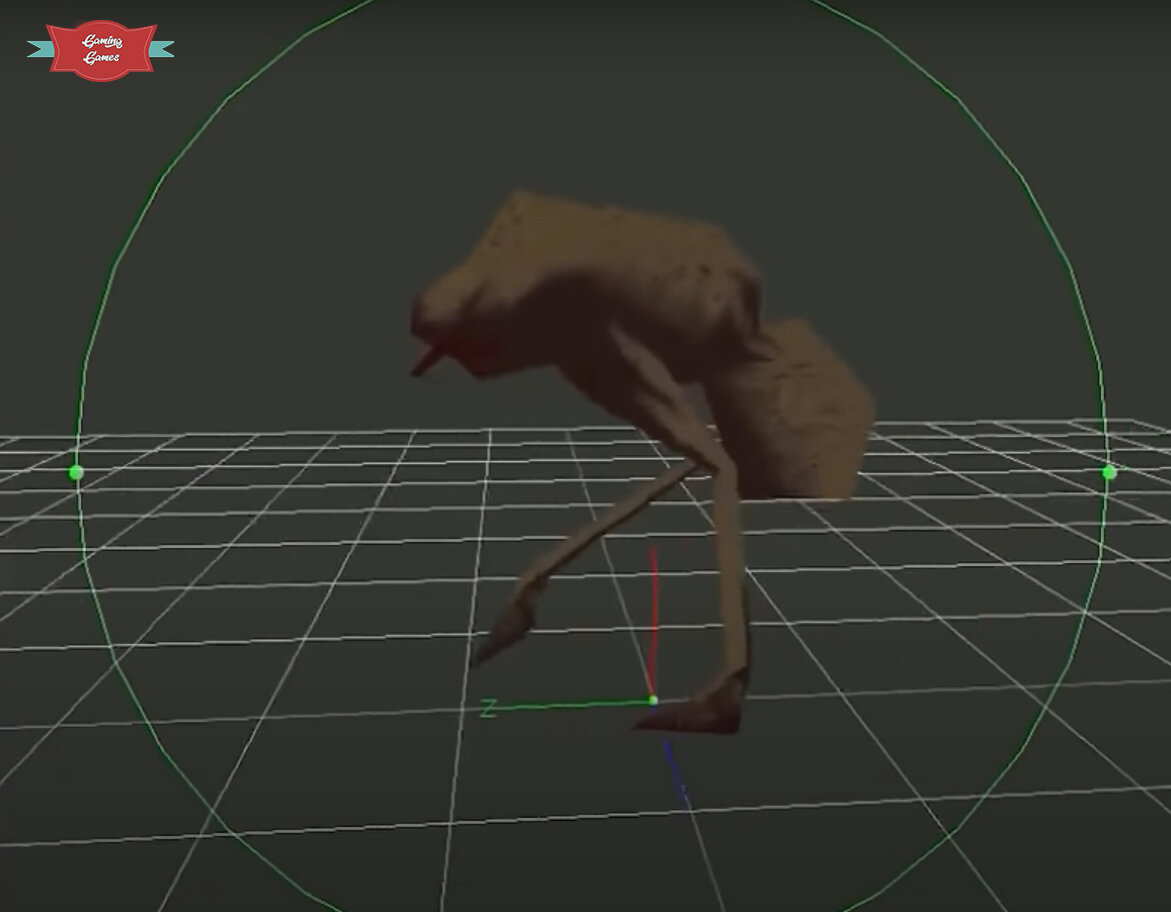Click the right green sphere-collider handle
1171x912 pixels.
[x=1109, y=472]
